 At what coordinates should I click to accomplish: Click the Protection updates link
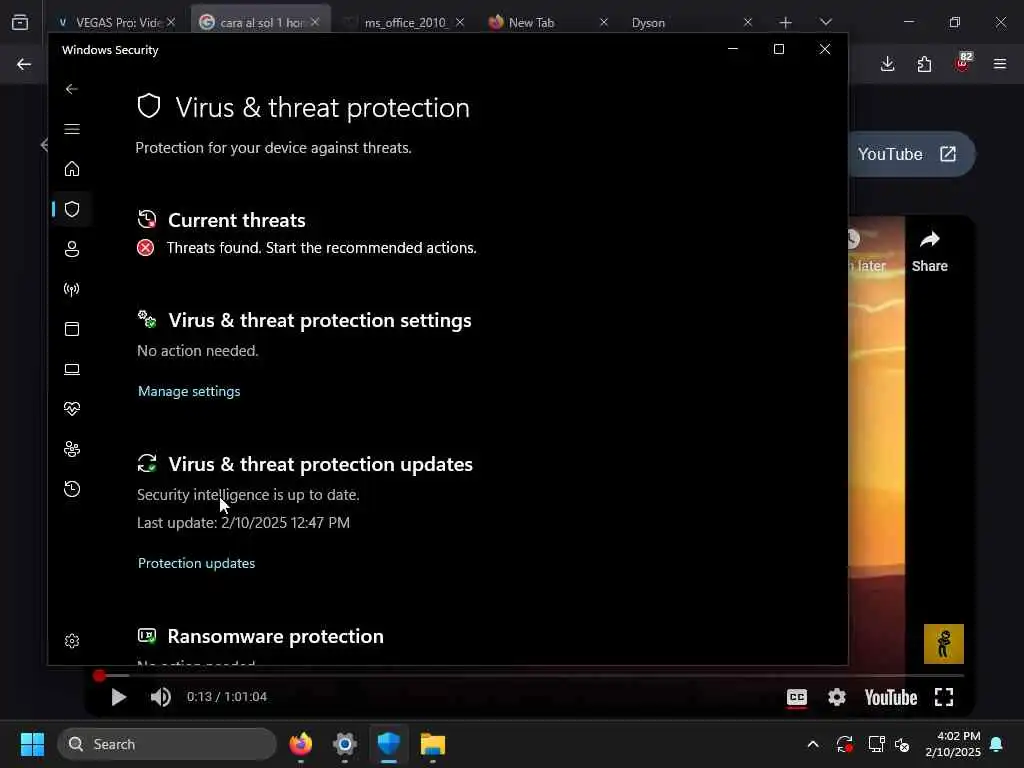pos(196,563)
